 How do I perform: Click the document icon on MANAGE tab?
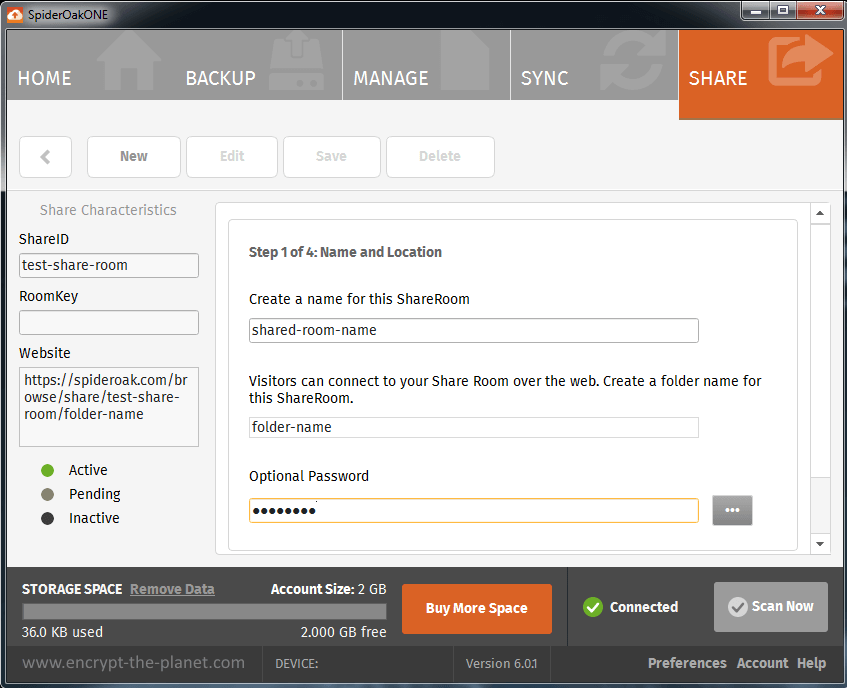[465, 60]
